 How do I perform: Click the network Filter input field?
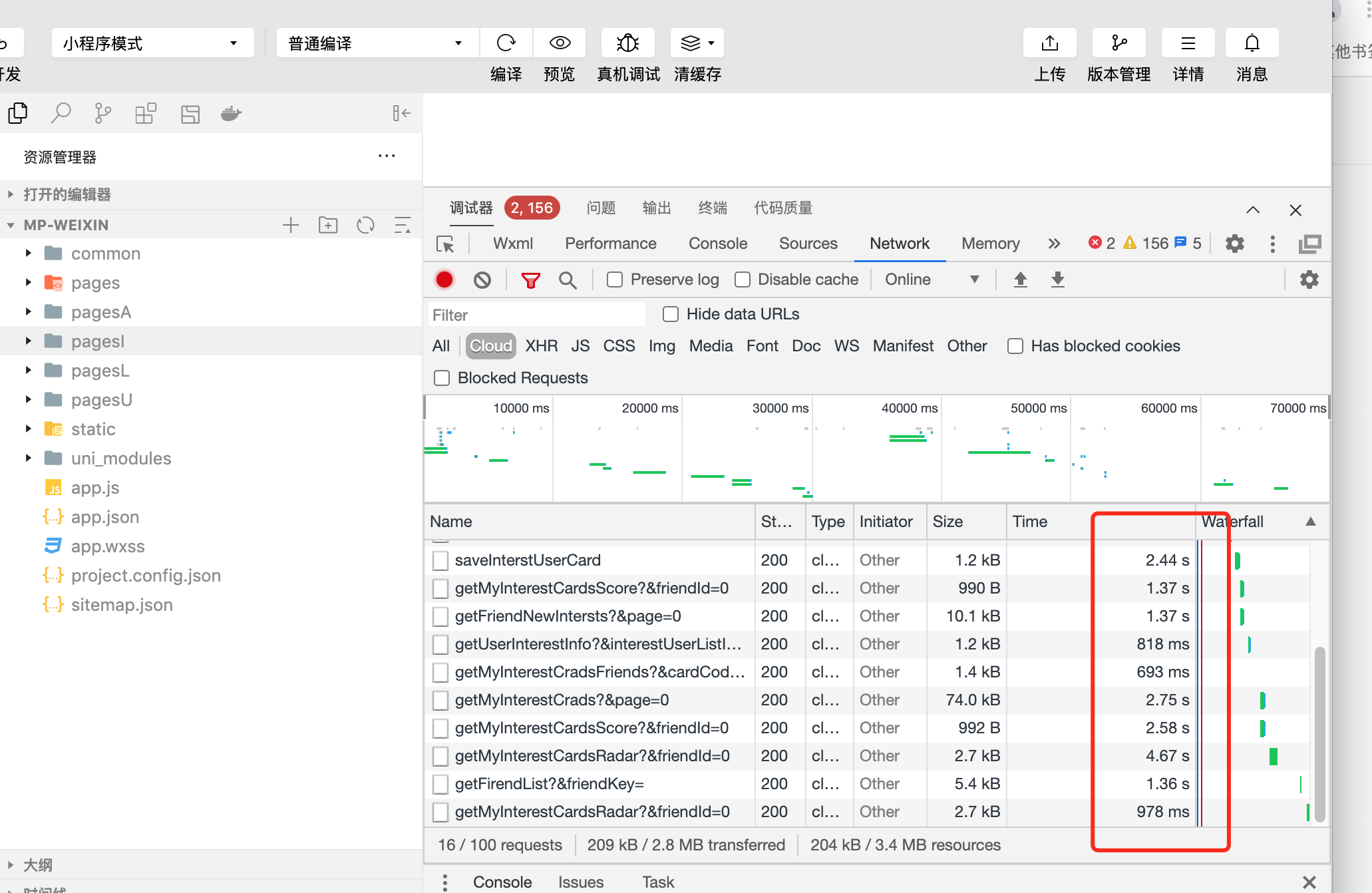536,315
